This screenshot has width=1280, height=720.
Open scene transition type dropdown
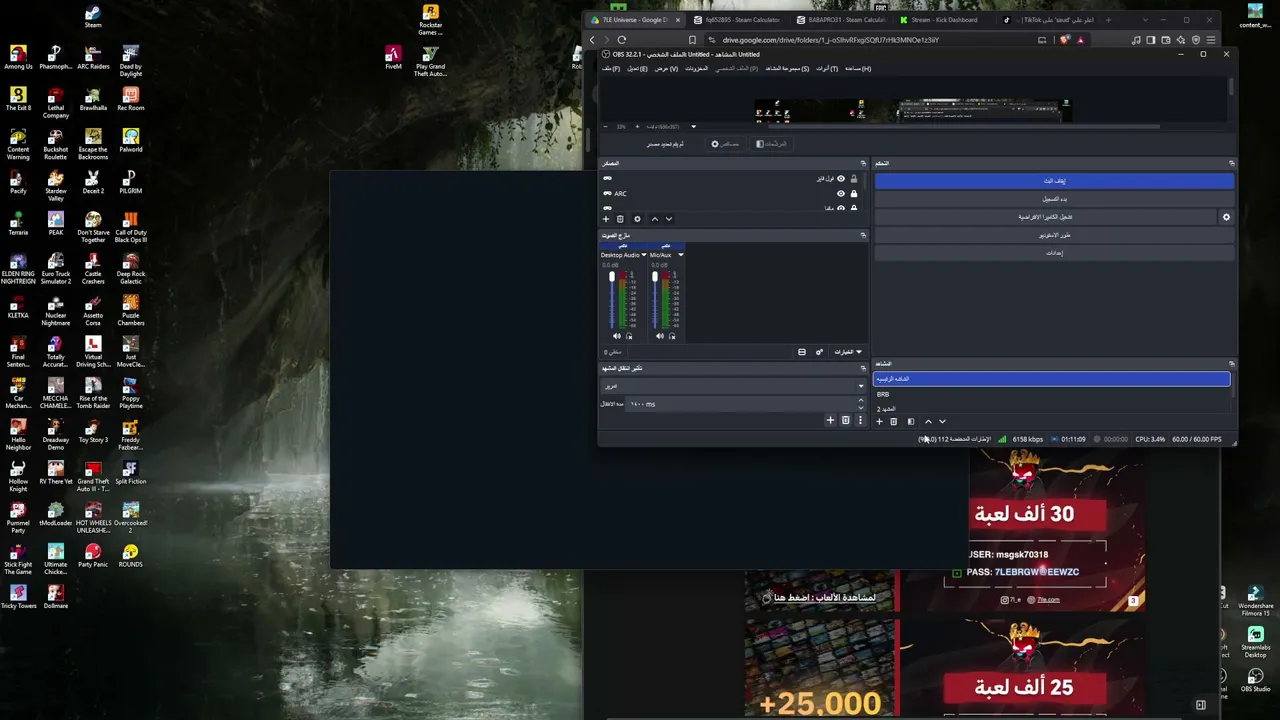click(x=733, y=386)
